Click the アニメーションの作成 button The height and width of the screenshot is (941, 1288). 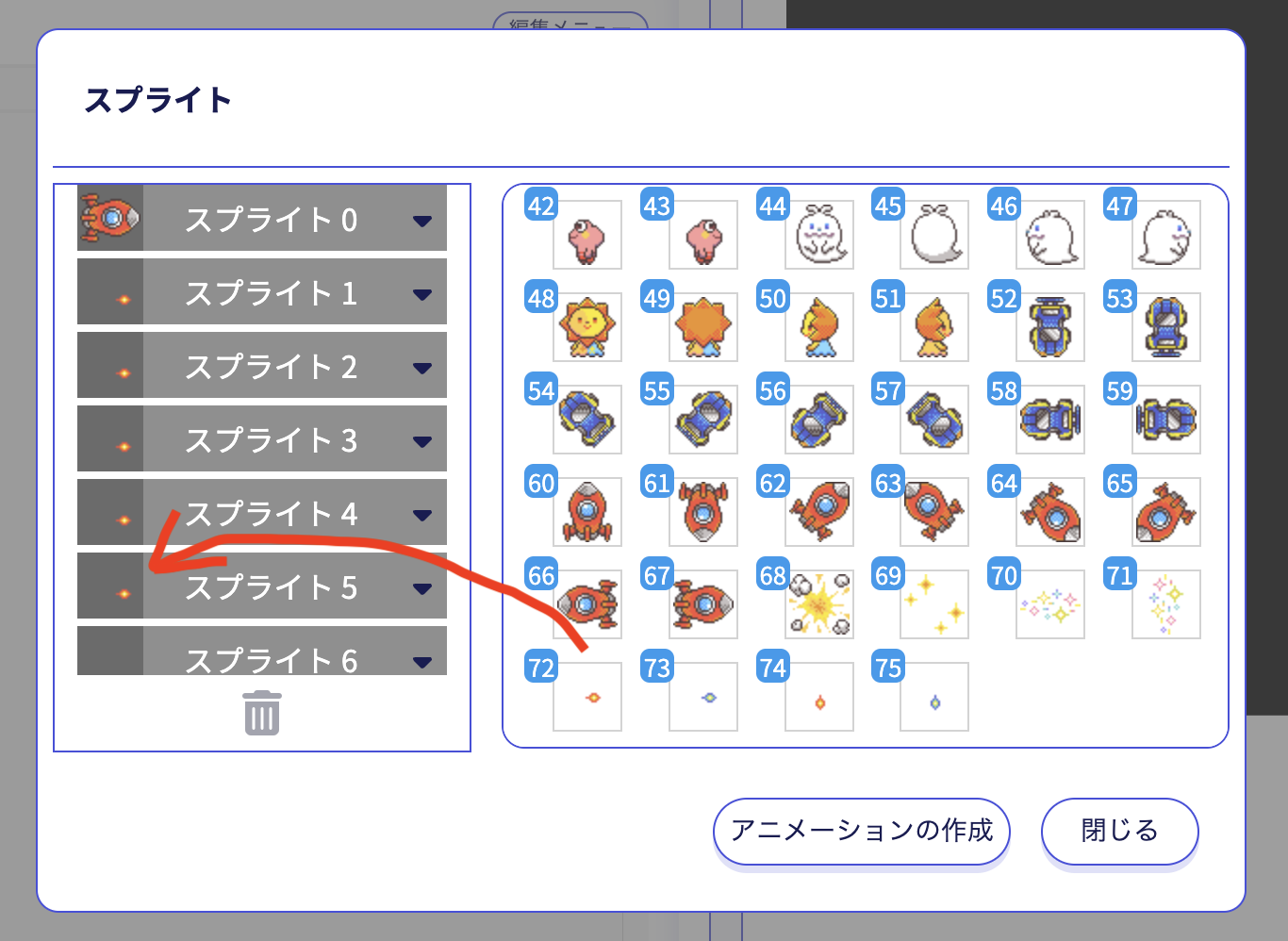click(x=862, y=831)
